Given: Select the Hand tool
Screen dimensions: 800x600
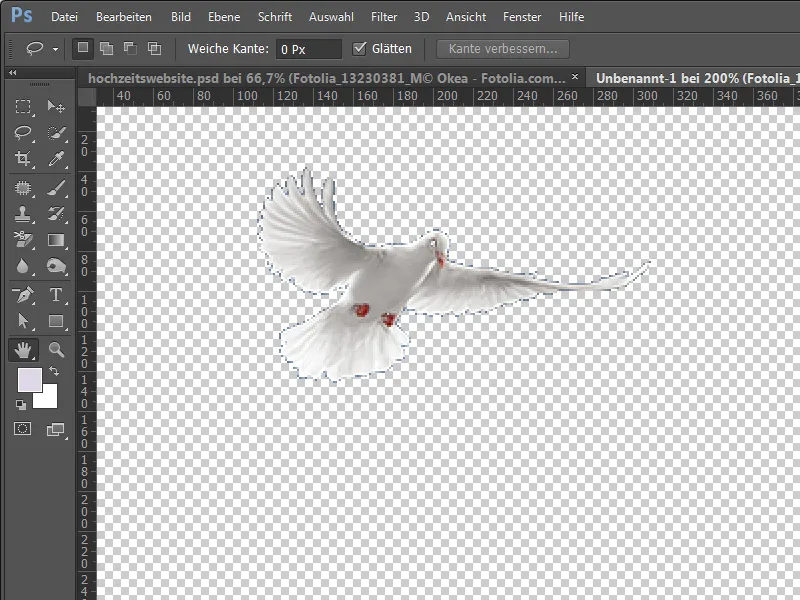Looking at the screenshot, I should 23,349.
